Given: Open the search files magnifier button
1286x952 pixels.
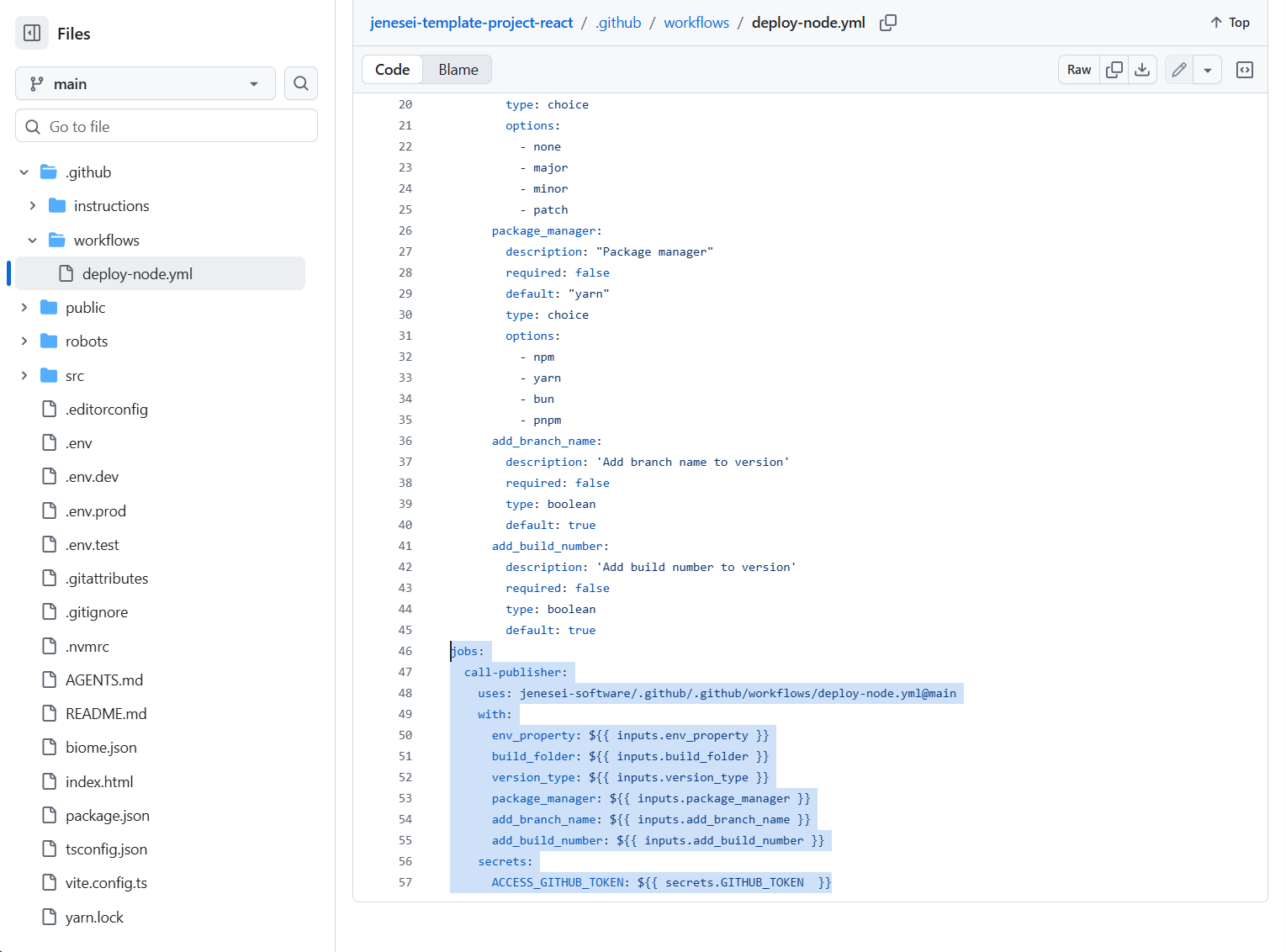Looking at the screenshot, I should click(x=301, y=83).
